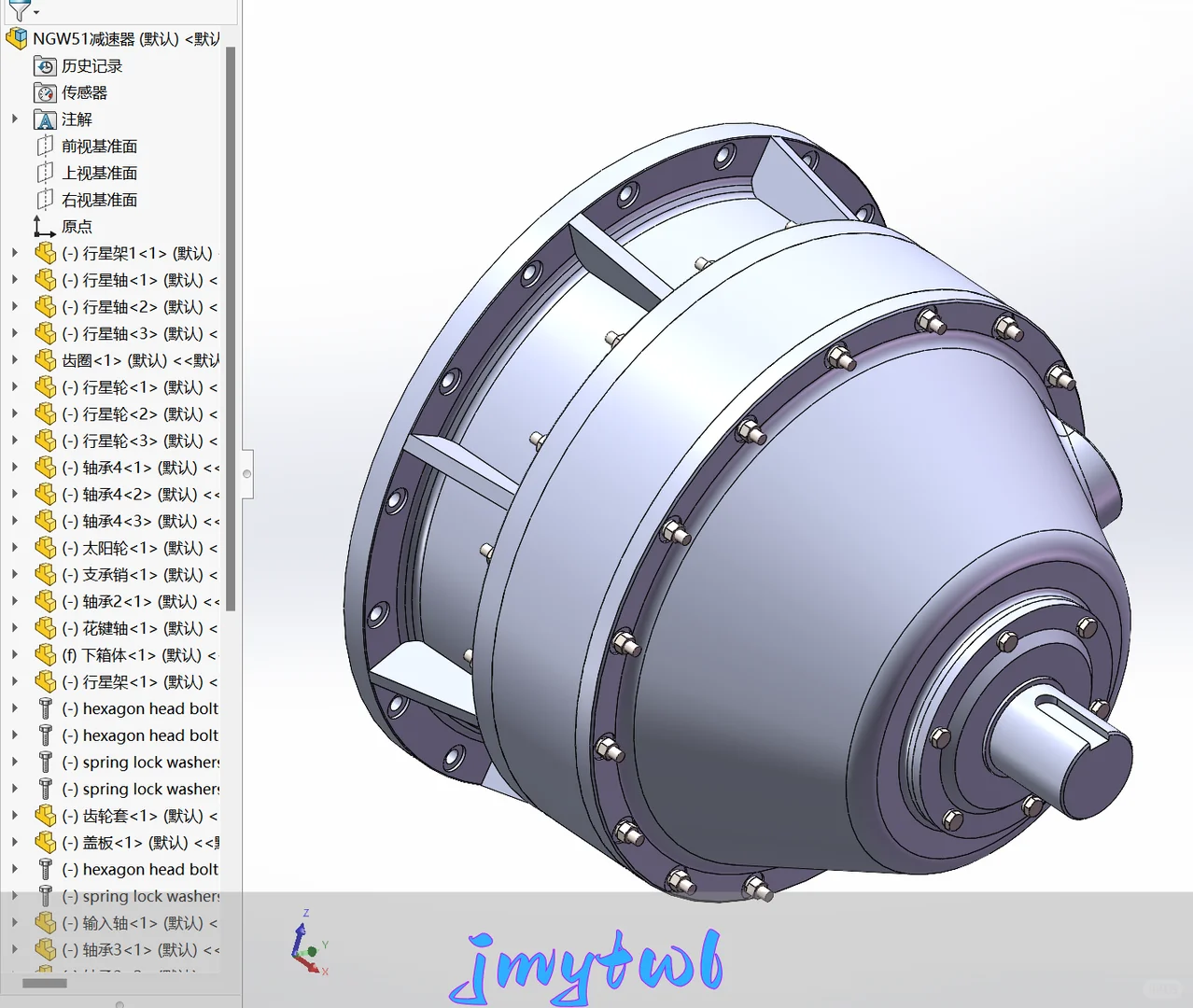Select 行星轴<2> in the tree
This screenshot has height=1008, width=1193.
click(139, 306)
